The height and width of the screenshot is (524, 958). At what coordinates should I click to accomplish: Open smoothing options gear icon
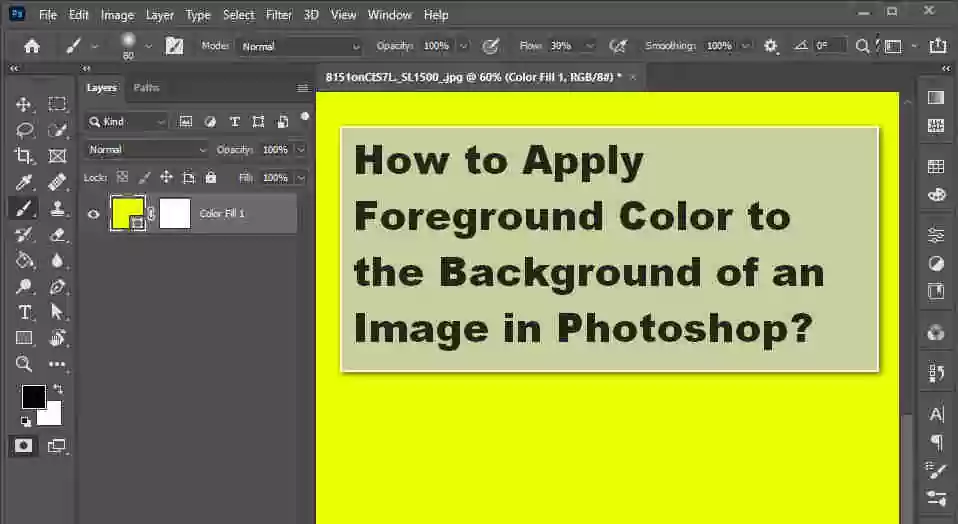pos(770,46)
